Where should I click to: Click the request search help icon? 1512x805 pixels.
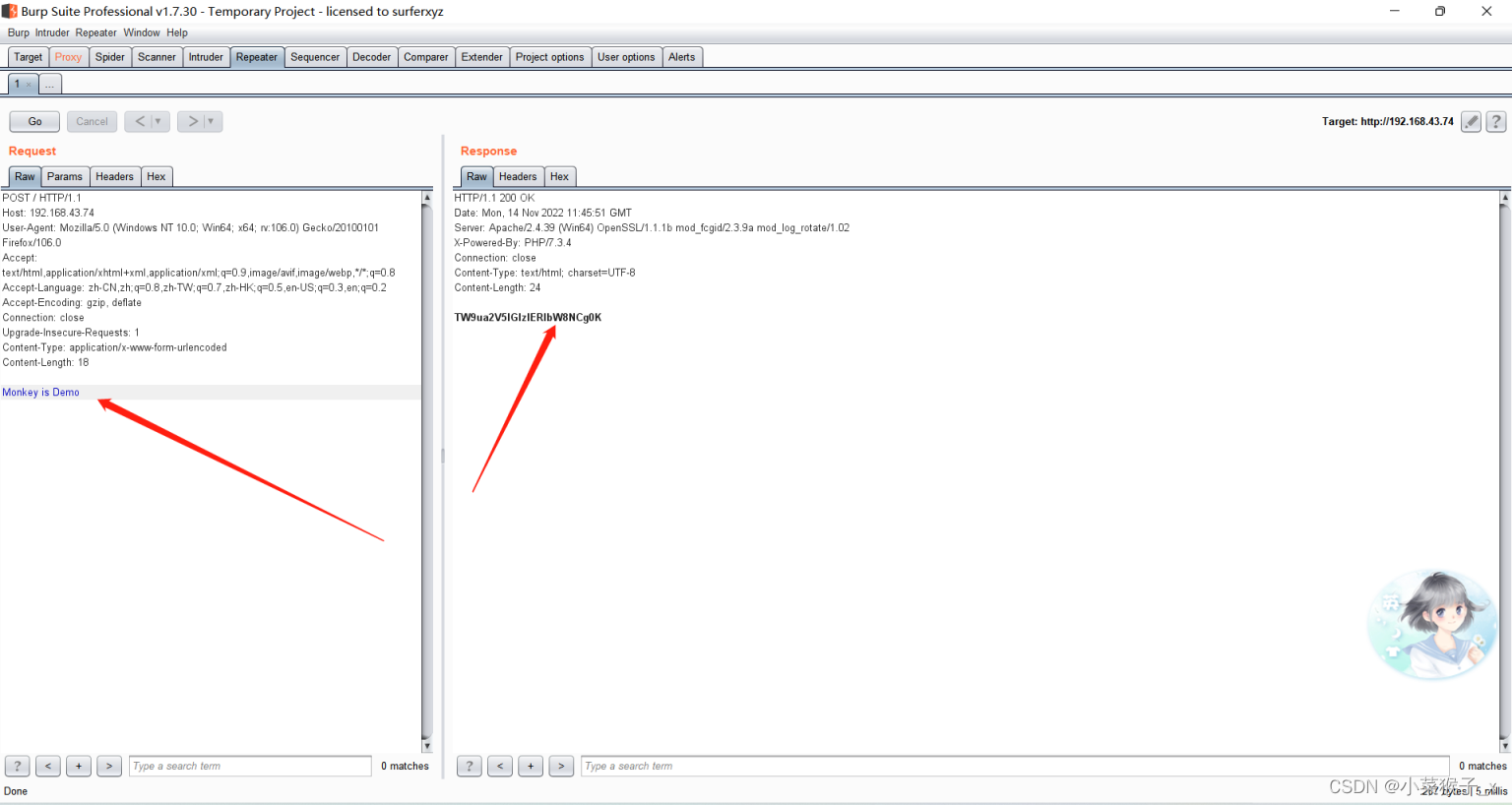click(17, 766)
